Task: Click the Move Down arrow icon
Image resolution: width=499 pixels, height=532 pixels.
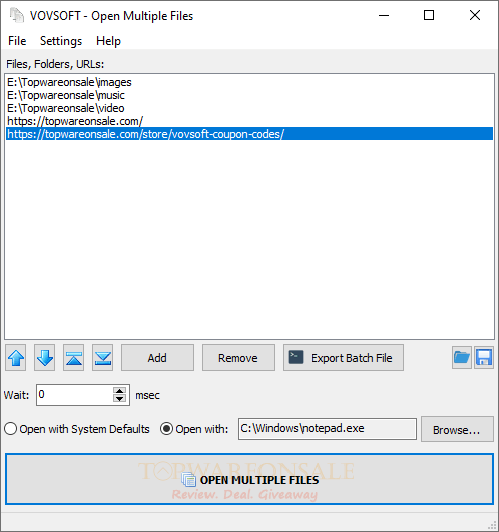Action: coord(44,358)
